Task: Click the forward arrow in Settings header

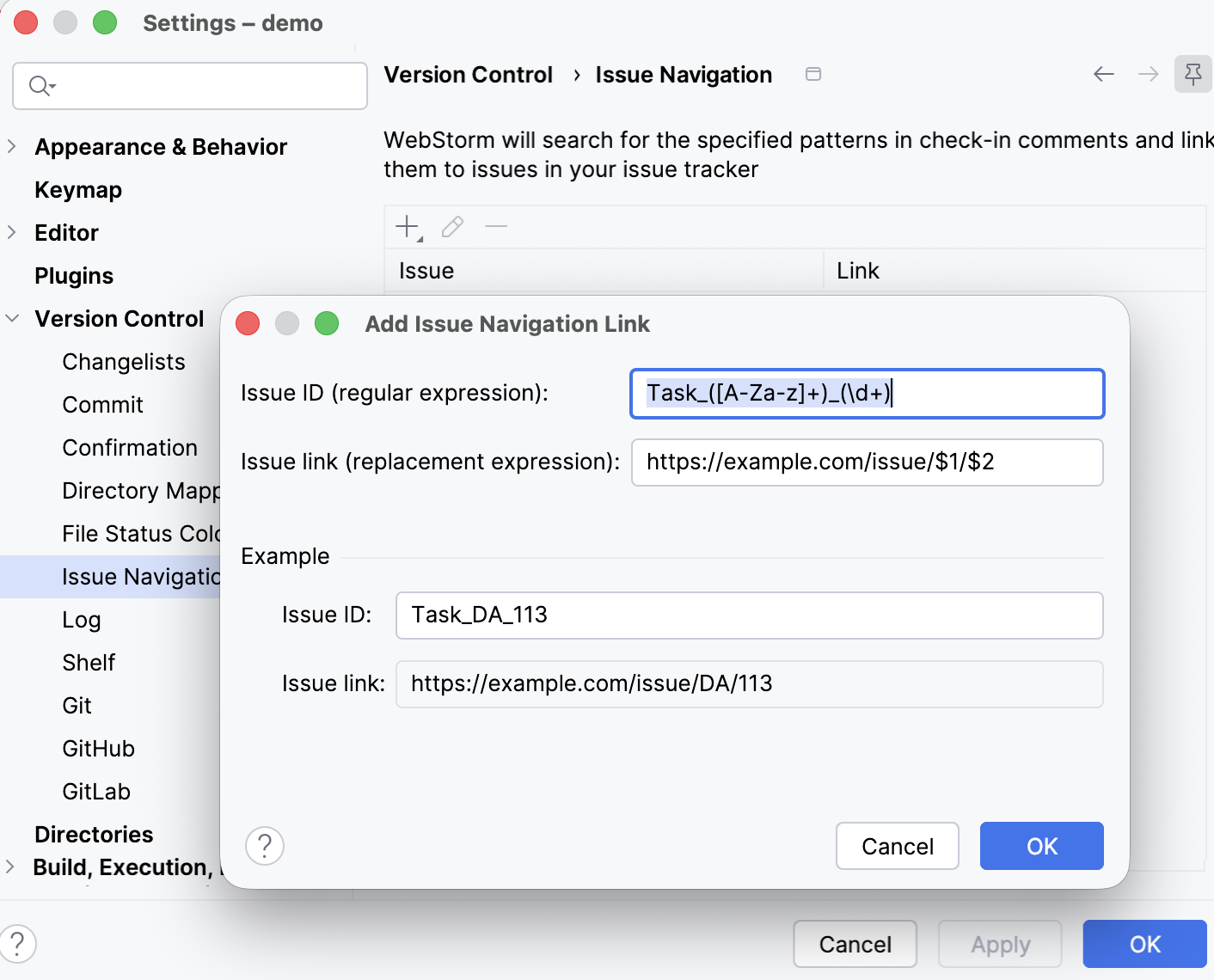Action: [1149, 75]
